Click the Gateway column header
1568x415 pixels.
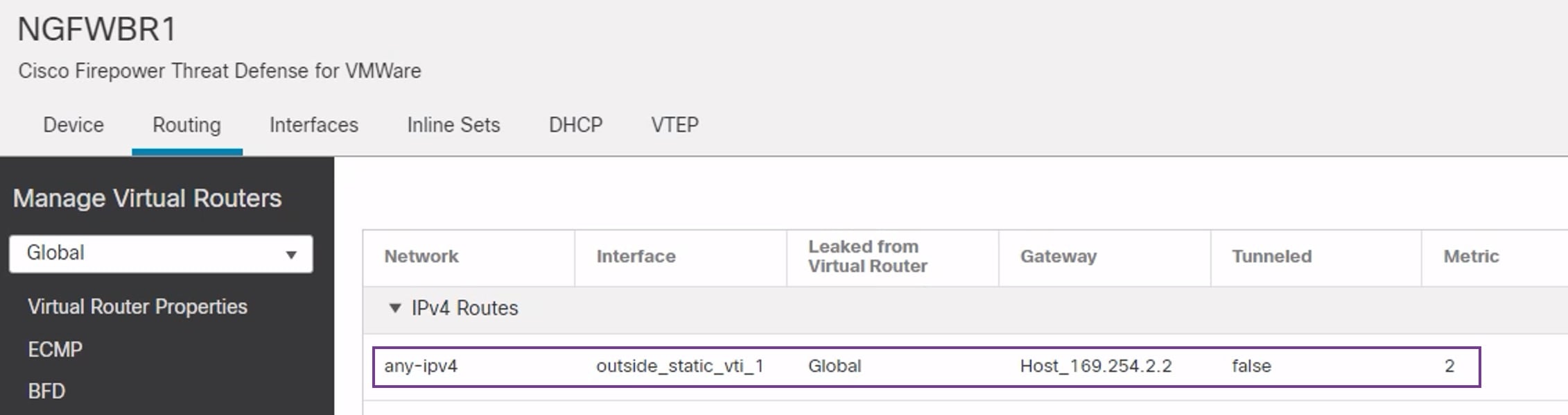(x=1059, y=256)
